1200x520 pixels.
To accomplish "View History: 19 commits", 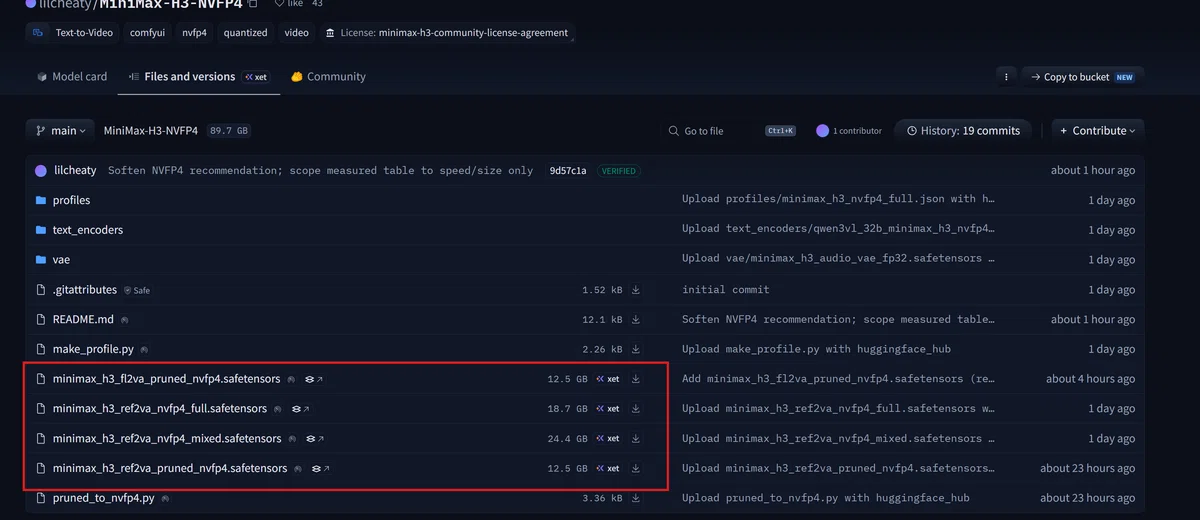I will (963, 131).
